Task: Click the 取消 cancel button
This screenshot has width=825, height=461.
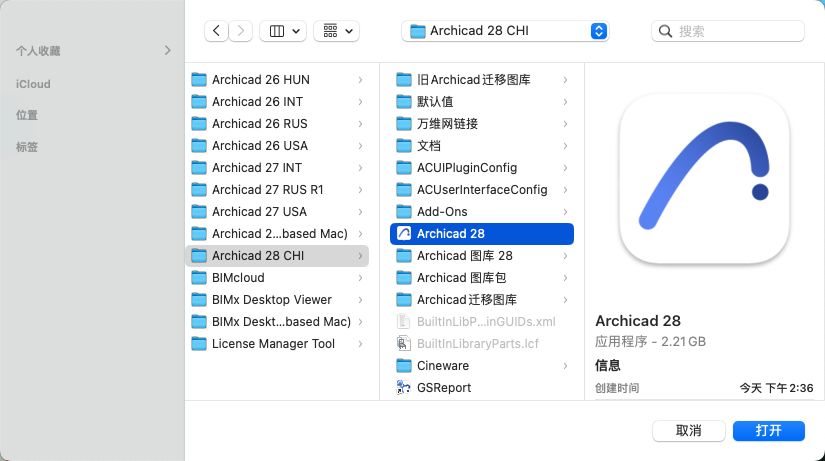Action: click(689, 431)
